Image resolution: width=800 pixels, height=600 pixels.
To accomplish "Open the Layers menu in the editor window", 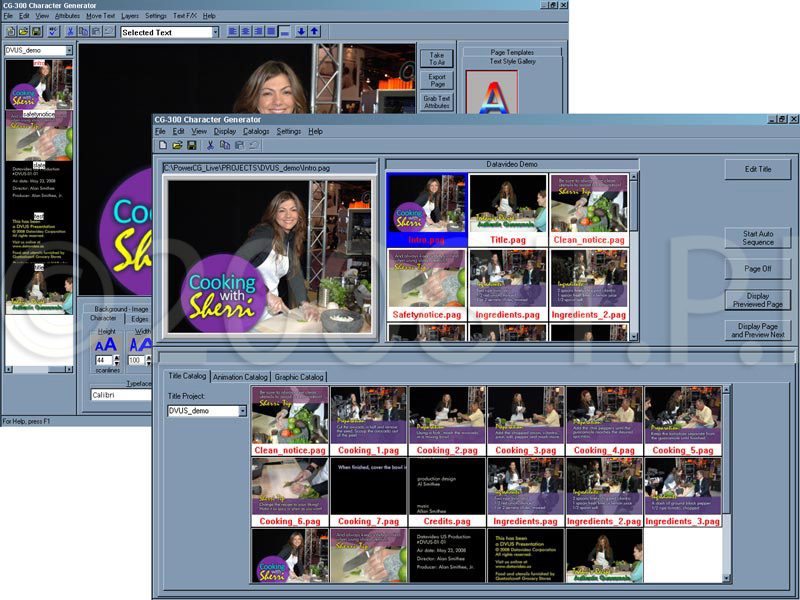I will click(x=130, y=16).
